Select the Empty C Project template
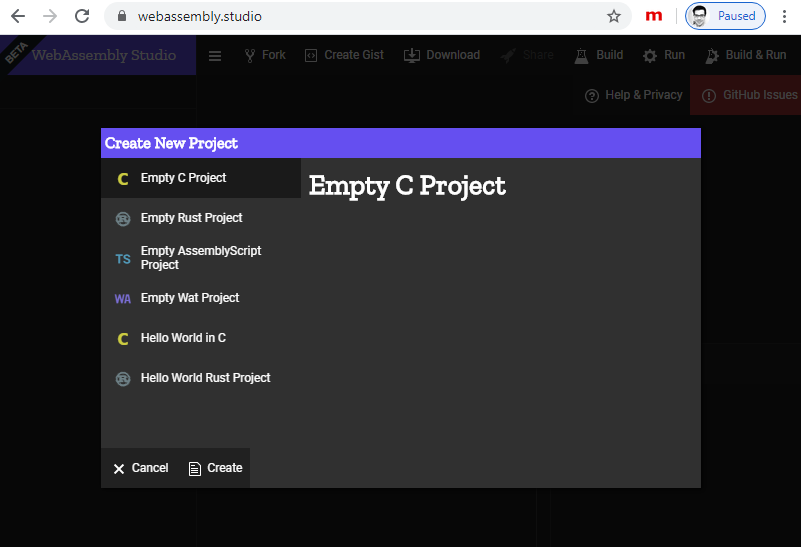The image size is (801, 547). pyautogui.click(x=201, y=178)
